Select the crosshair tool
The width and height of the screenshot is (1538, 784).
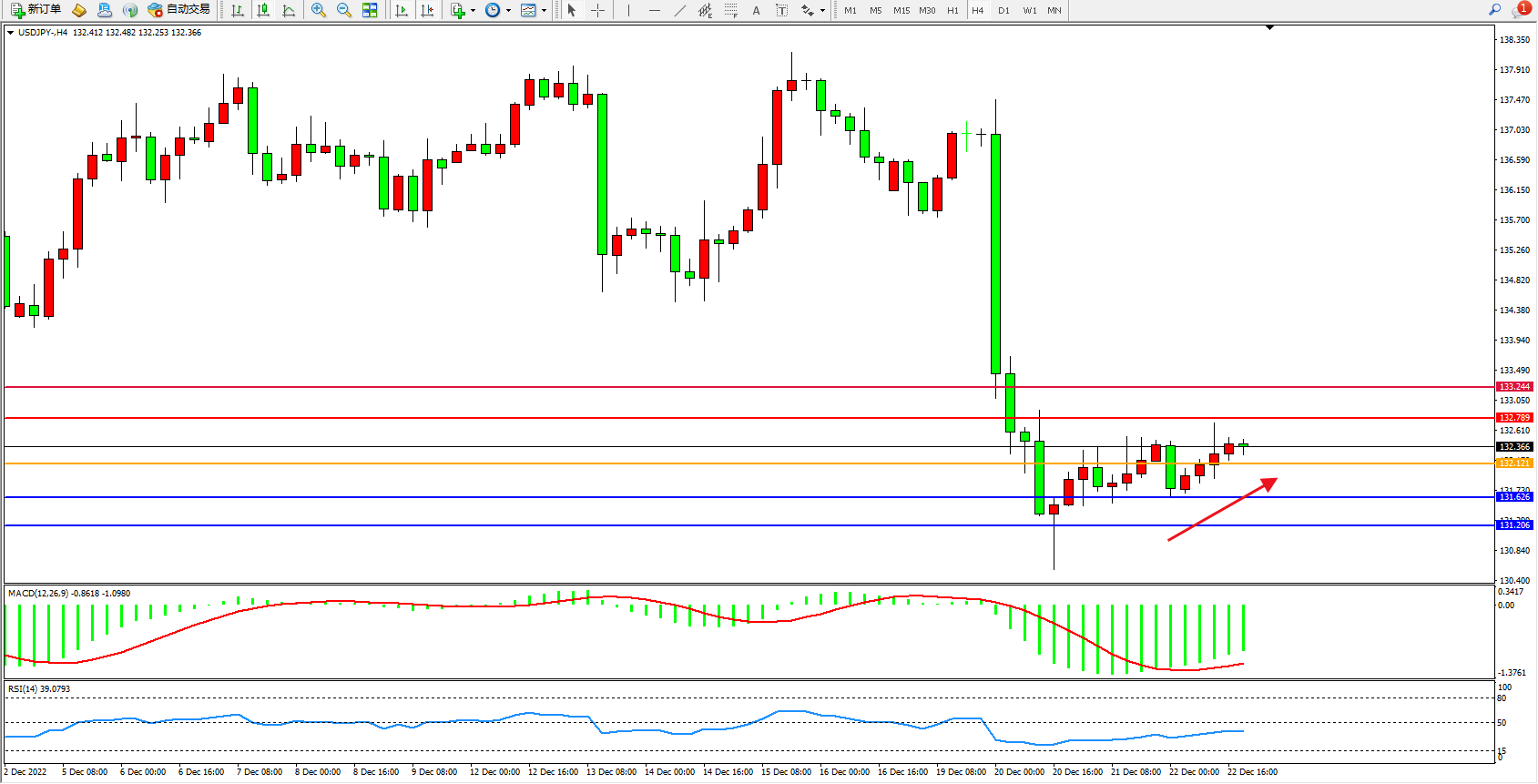click(597, 10)
